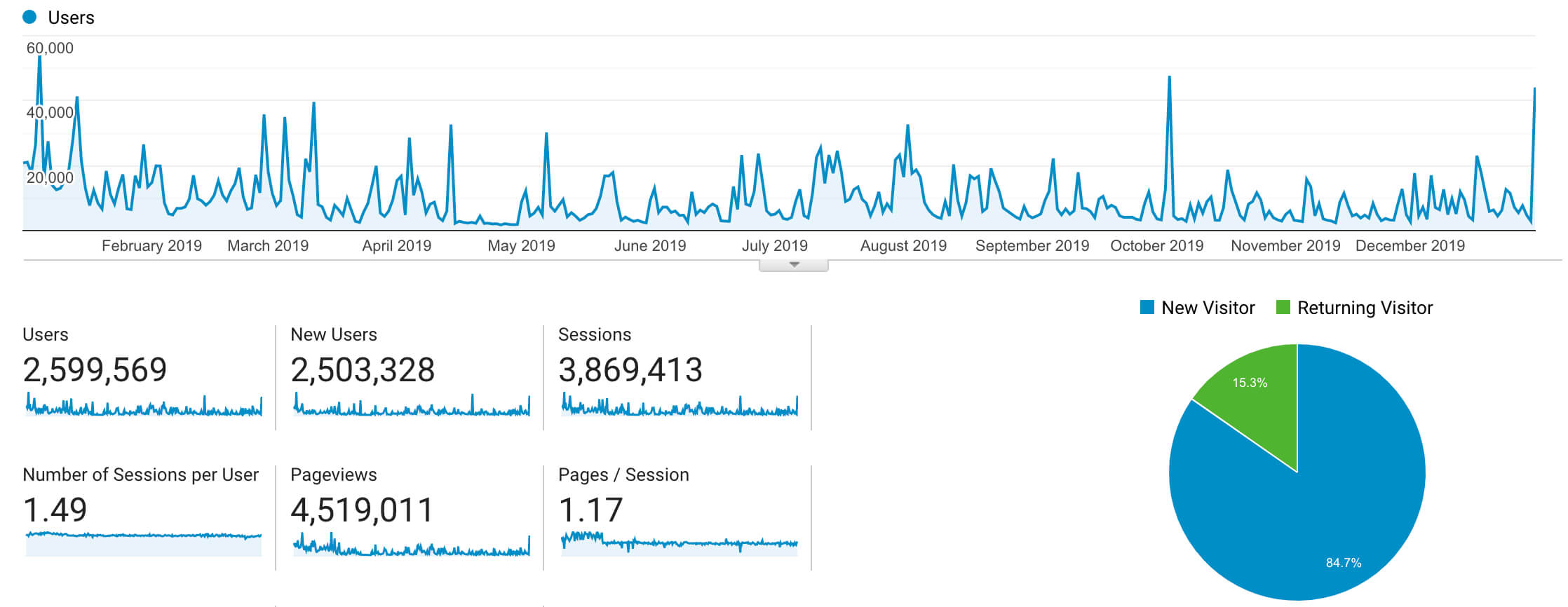The height and width of the screenshot is (607, 1568).
Task: Click the 3,869,413 Sessions total
Action: (x=630, y=370)
